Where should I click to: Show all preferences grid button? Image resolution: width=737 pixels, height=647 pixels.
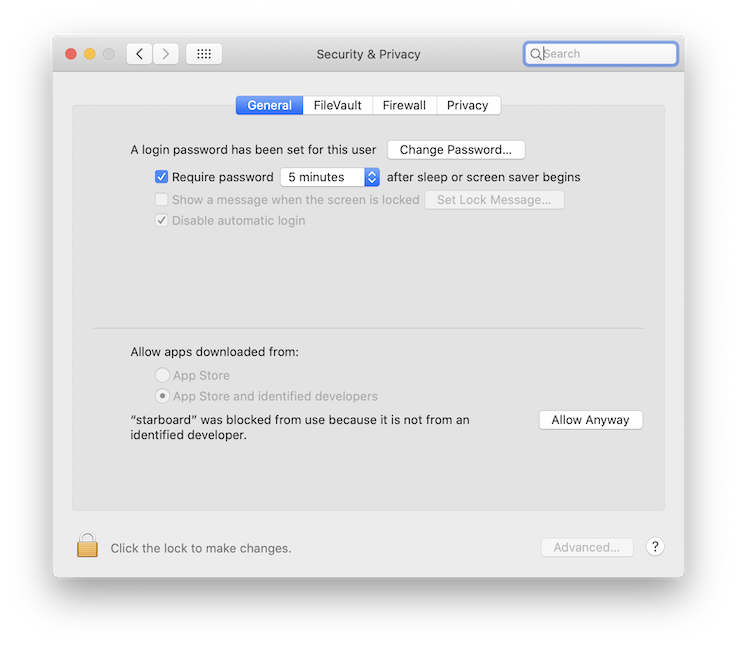pos(204,54)
